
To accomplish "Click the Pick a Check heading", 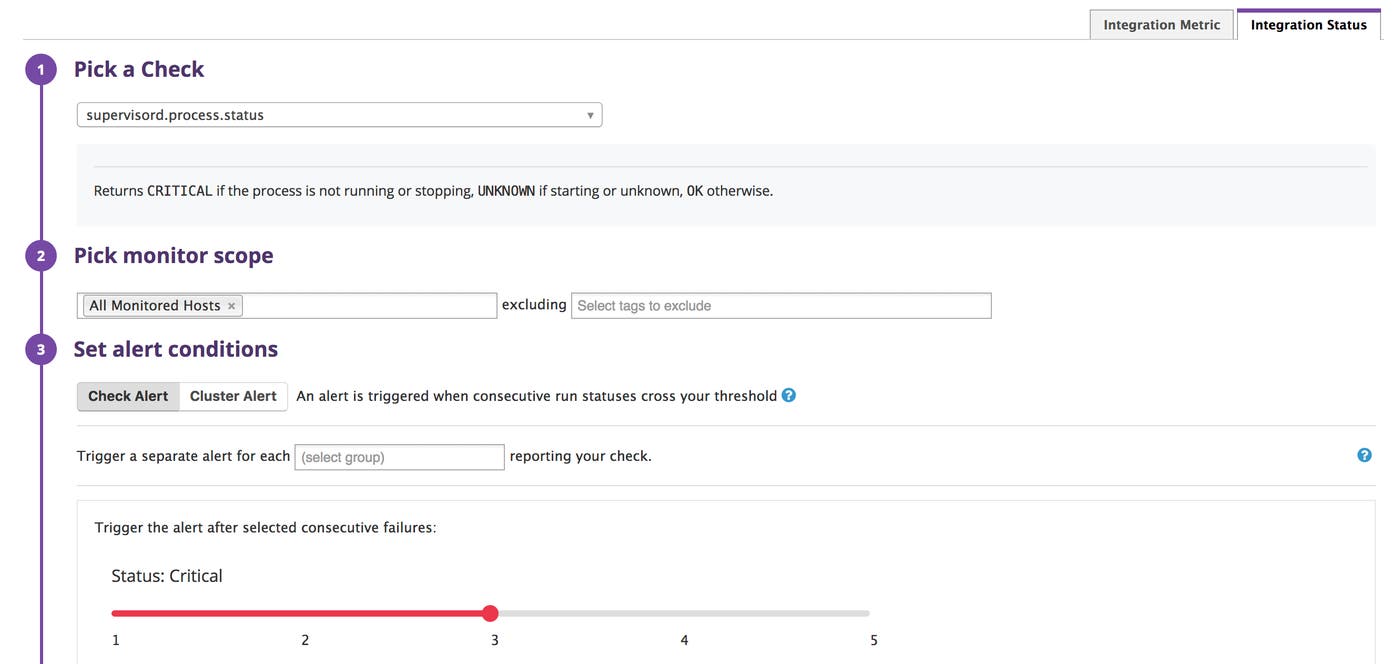I will coord(139,69).
